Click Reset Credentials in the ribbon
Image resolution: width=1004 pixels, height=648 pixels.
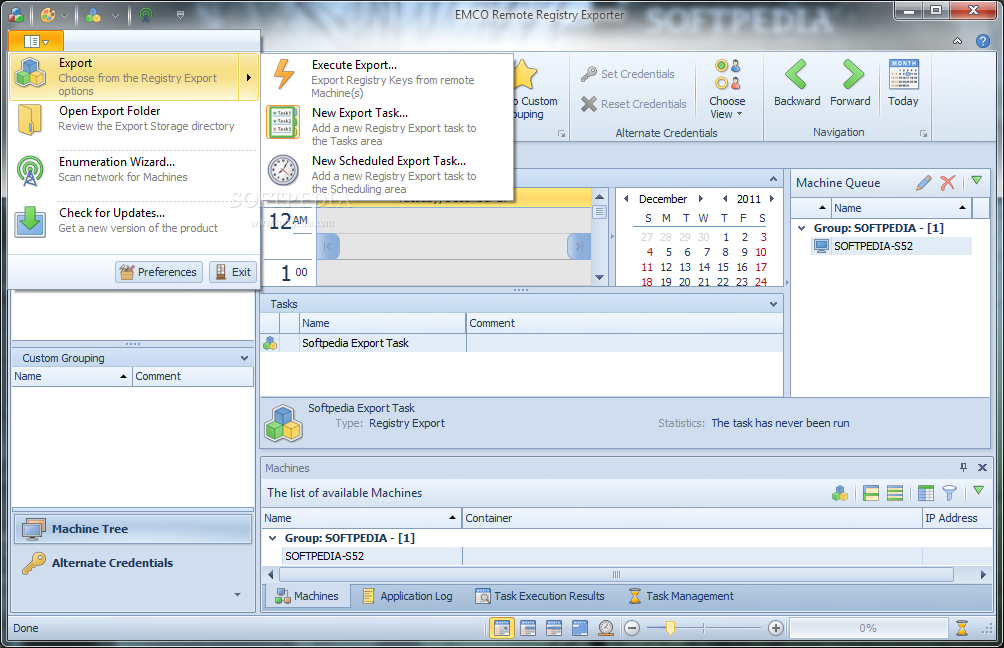(634, 104)
